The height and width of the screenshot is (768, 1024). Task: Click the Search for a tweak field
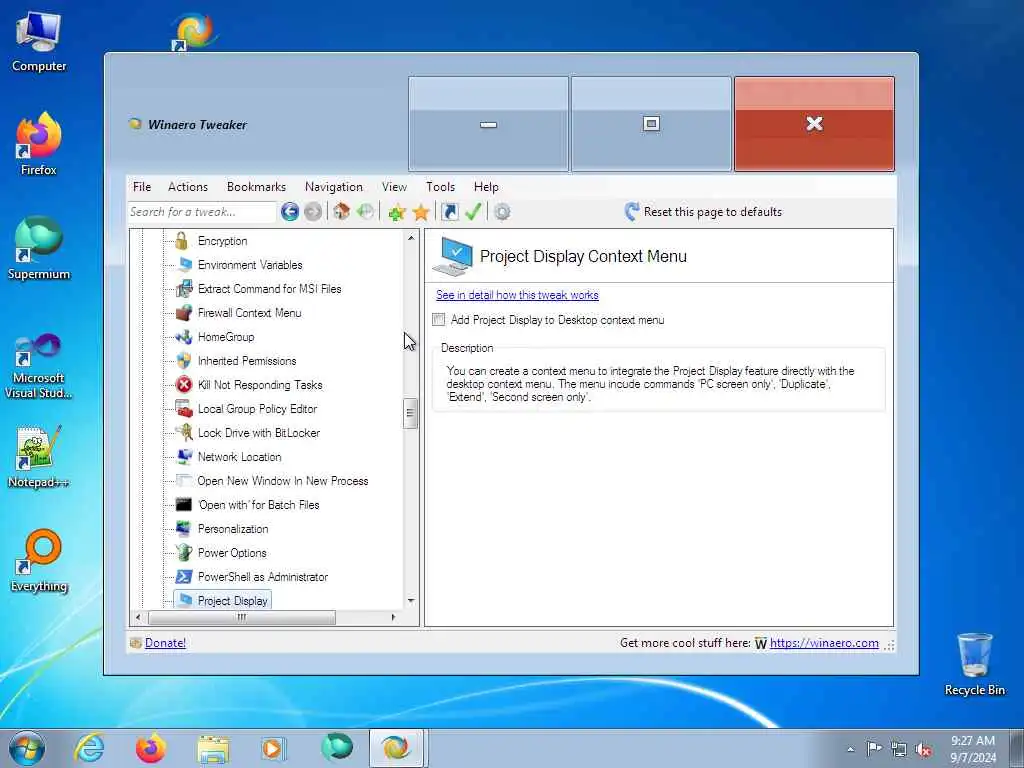[202, 212]
